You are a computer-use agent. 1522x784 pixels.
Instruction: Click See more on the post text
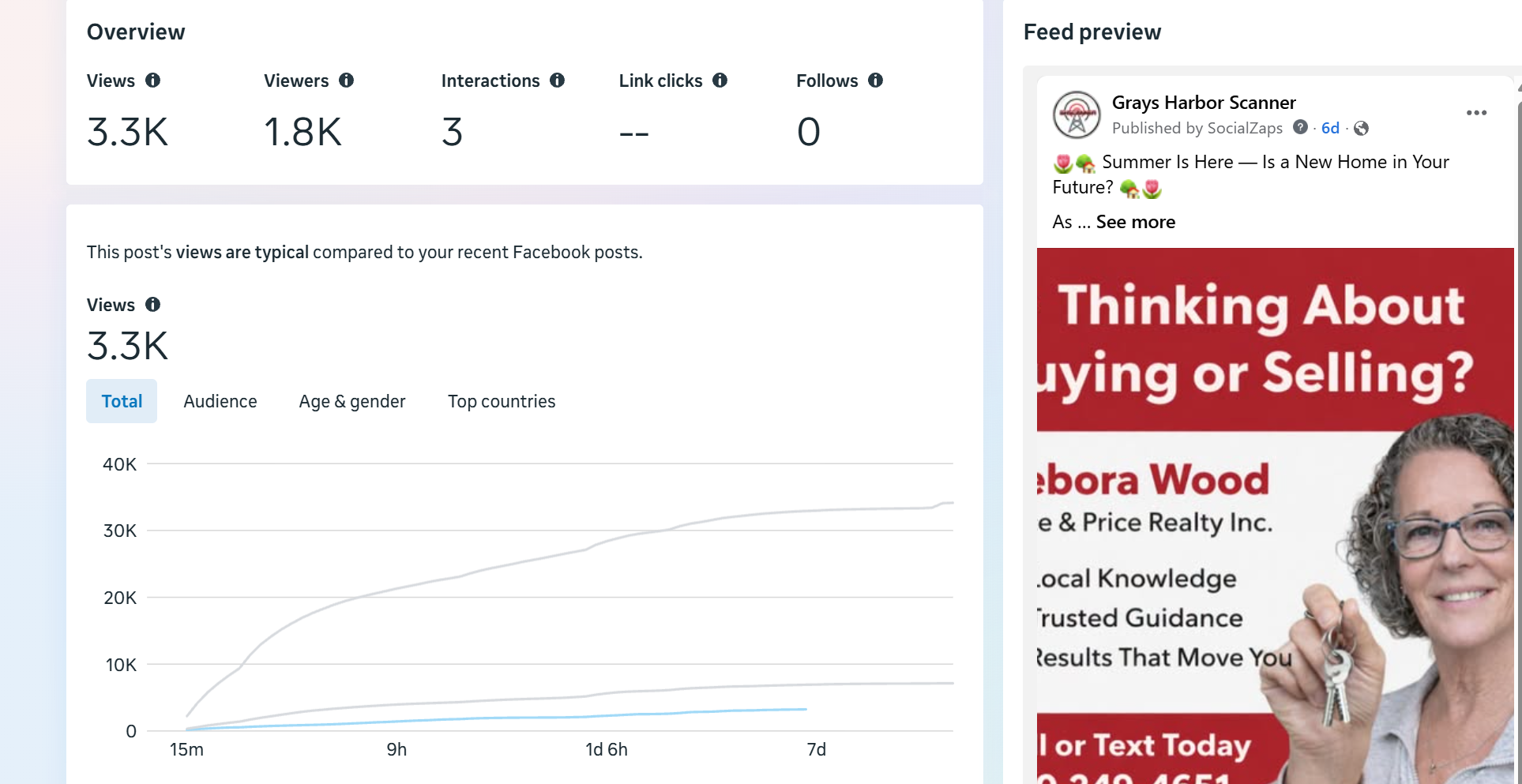pos(1136,222)
